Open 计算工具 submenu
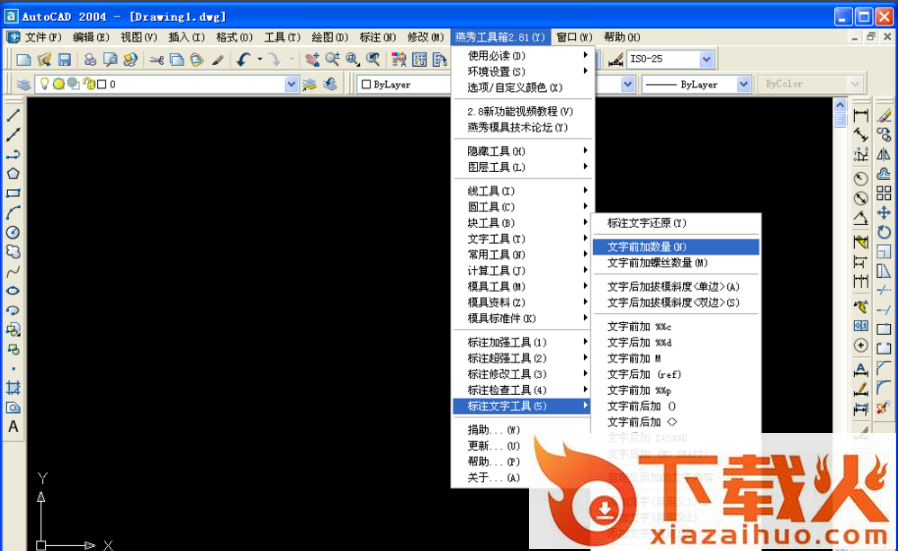This screenshot has width=898, height=551. (523, 271)
